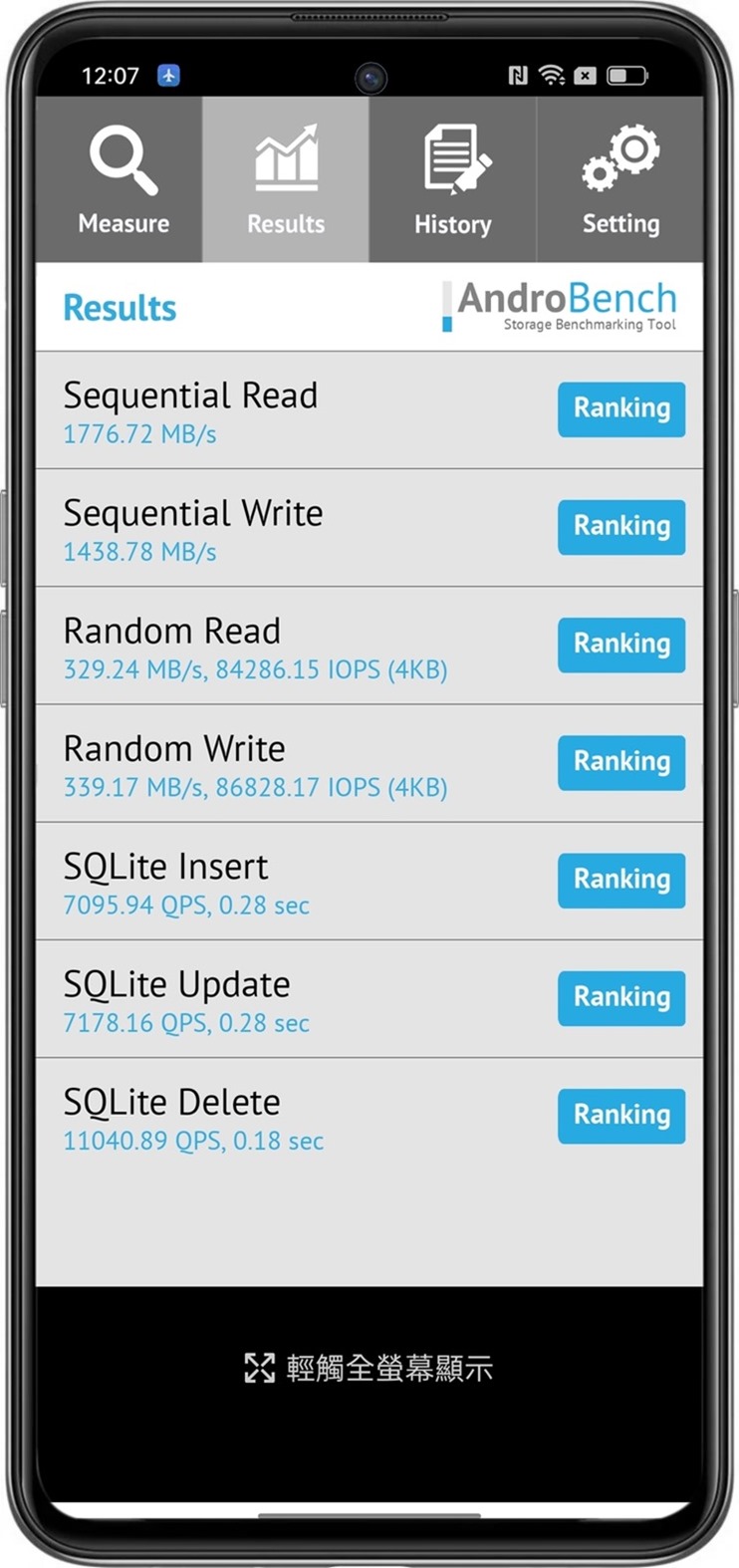739x1568 pixels.
Task: Open Ranking for SQLite Update
Action: click(621, 997)
